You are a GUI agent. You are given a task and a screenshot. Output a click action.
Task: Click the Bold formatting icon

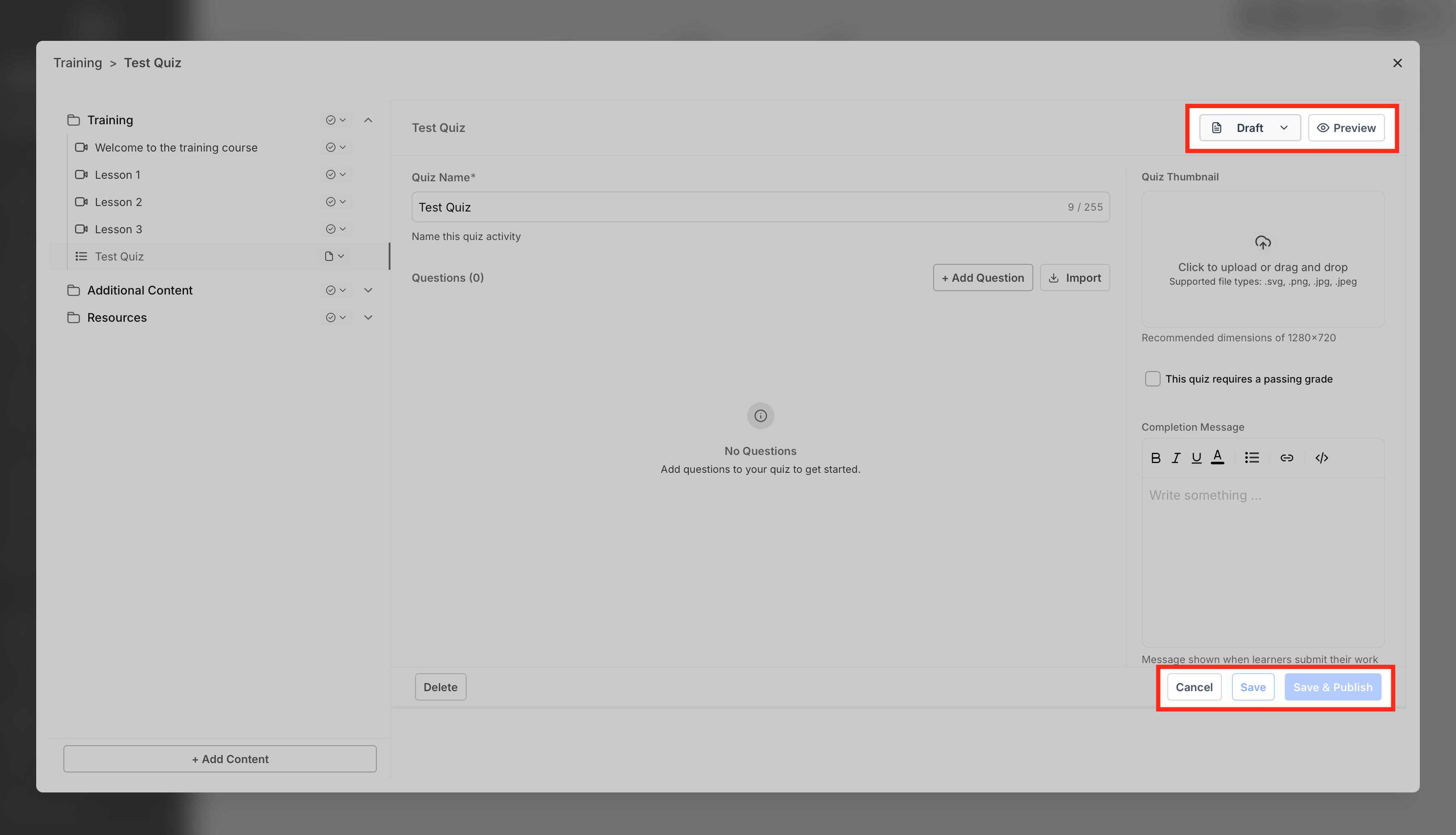pos(1155,458)
